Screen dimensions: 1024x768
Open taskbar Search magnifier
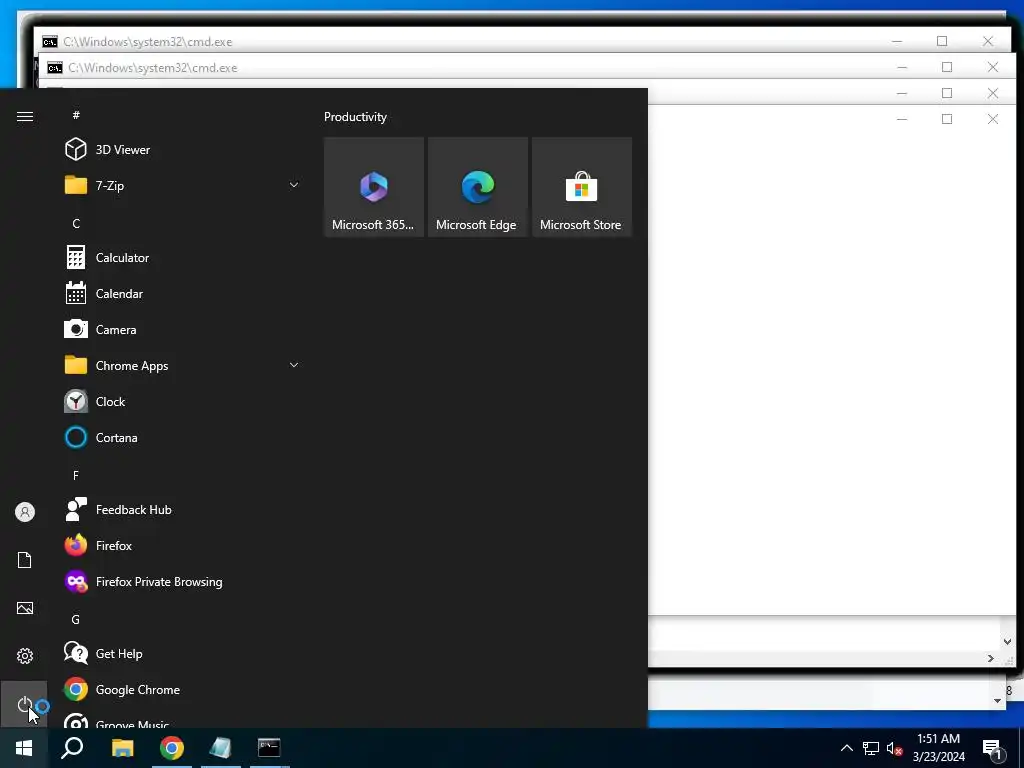click(72, 748)
